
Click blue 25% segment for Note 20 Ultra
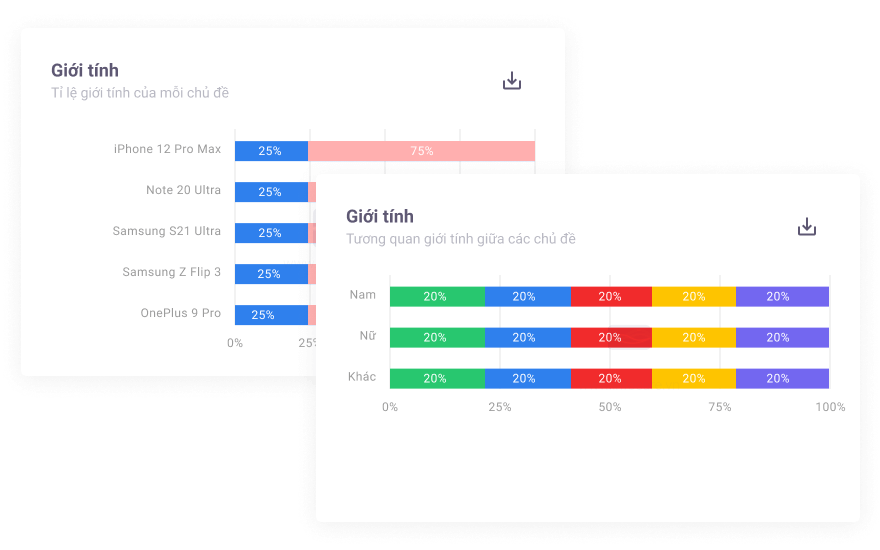271,192
